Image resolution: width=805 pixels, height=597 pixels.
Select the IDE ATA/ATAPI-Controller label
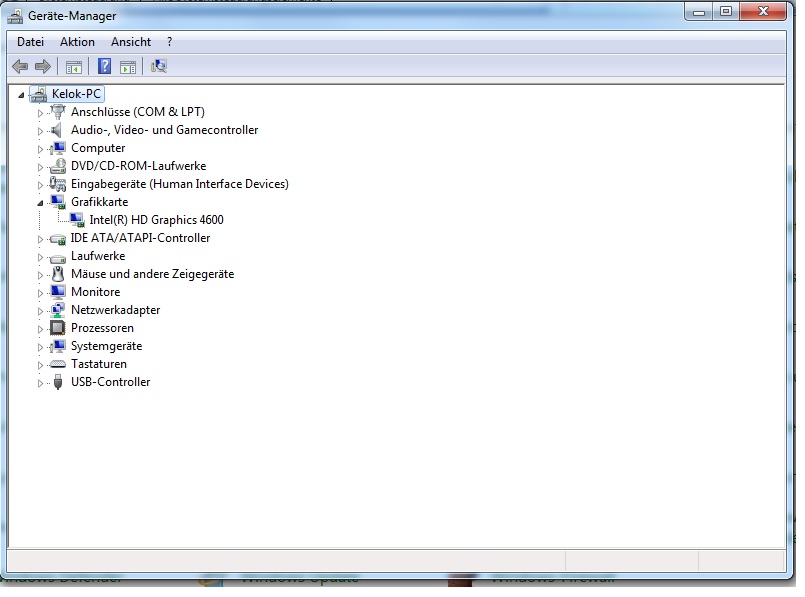click(x=140, y=238)
